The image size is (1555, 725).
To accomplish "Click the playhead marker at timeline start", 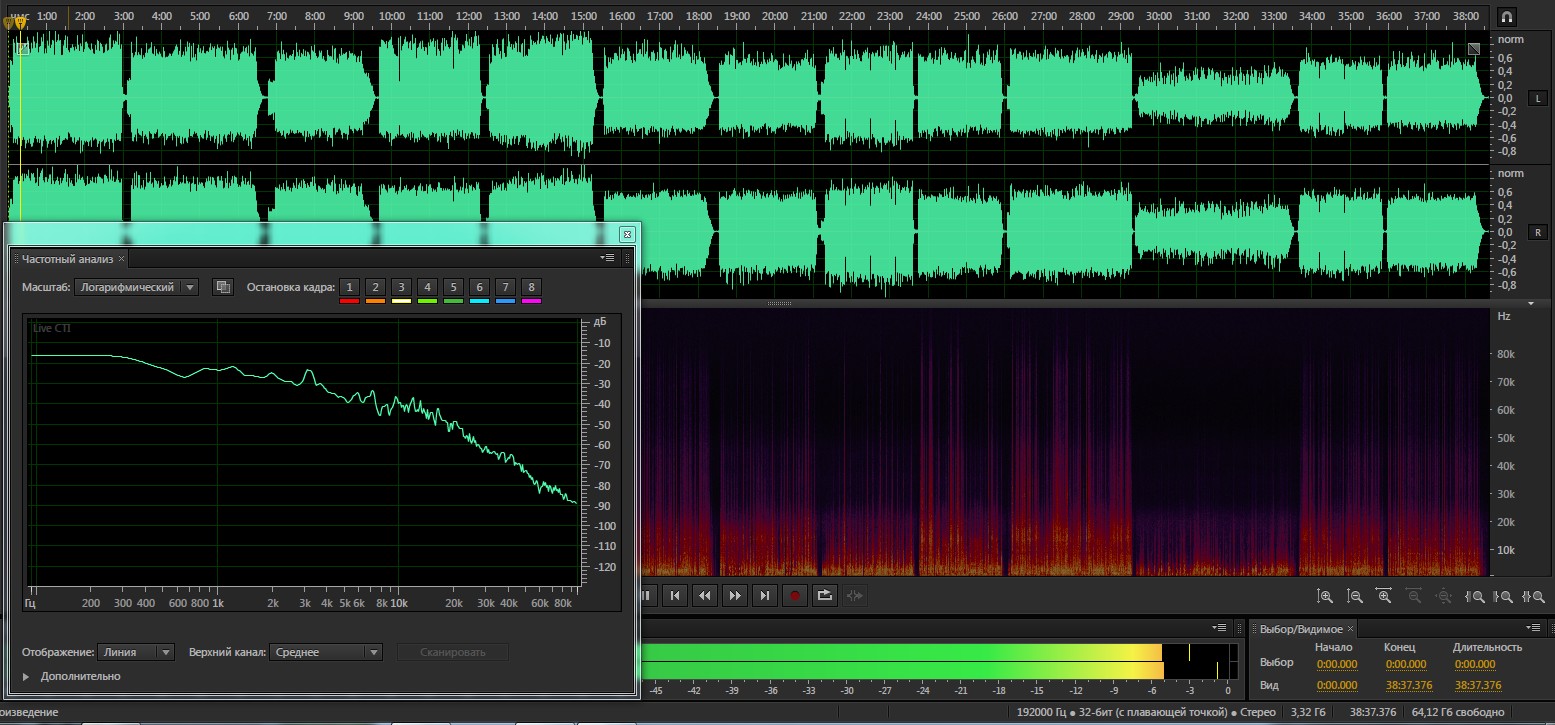I will click(20, 22).
